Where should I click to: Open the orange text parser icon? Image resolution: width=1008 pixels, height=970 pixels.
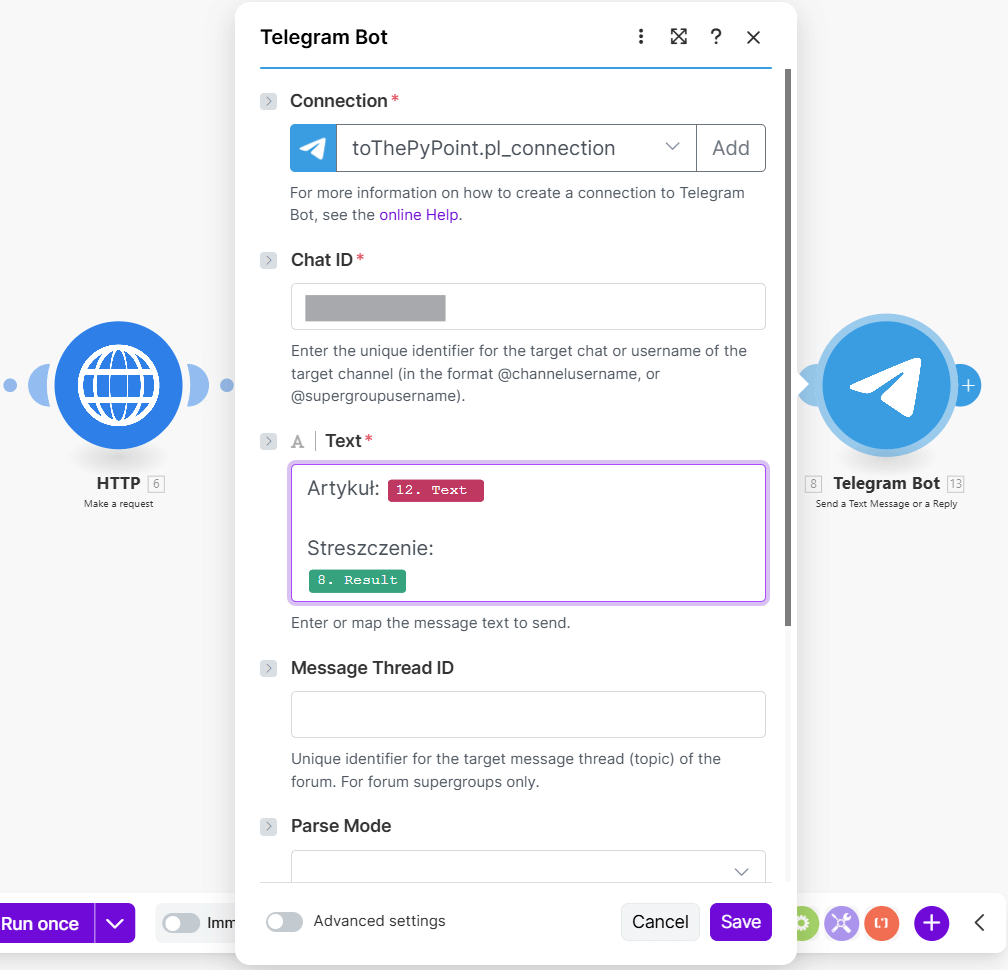[881, 924]
